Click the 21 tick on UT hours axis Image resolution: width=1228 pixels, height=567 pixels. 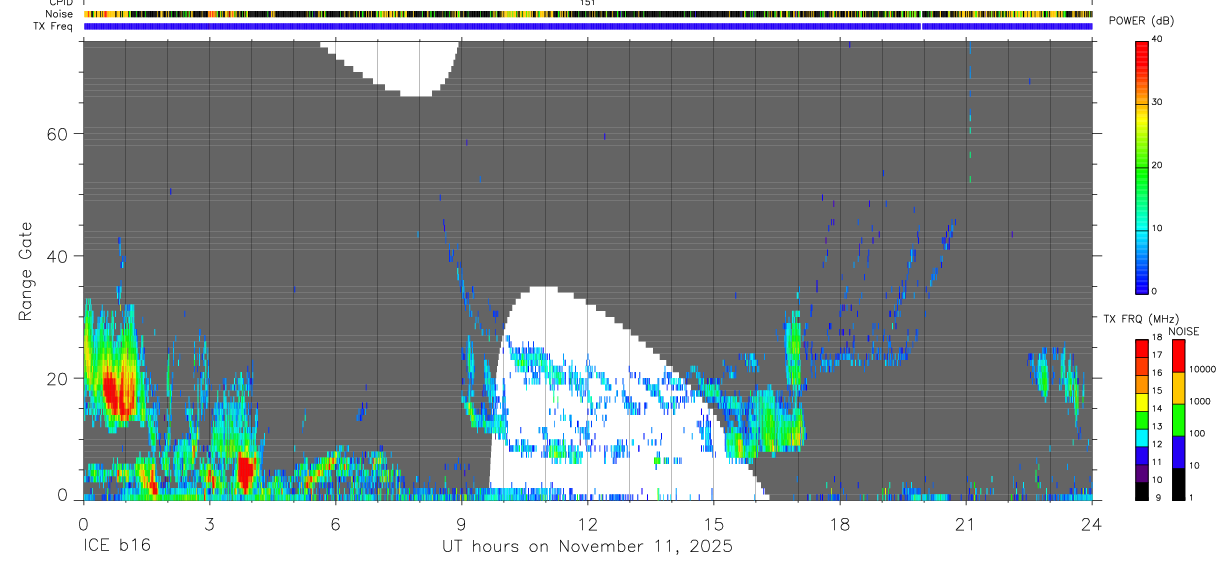pyautogui.click(x=966, y=523)
